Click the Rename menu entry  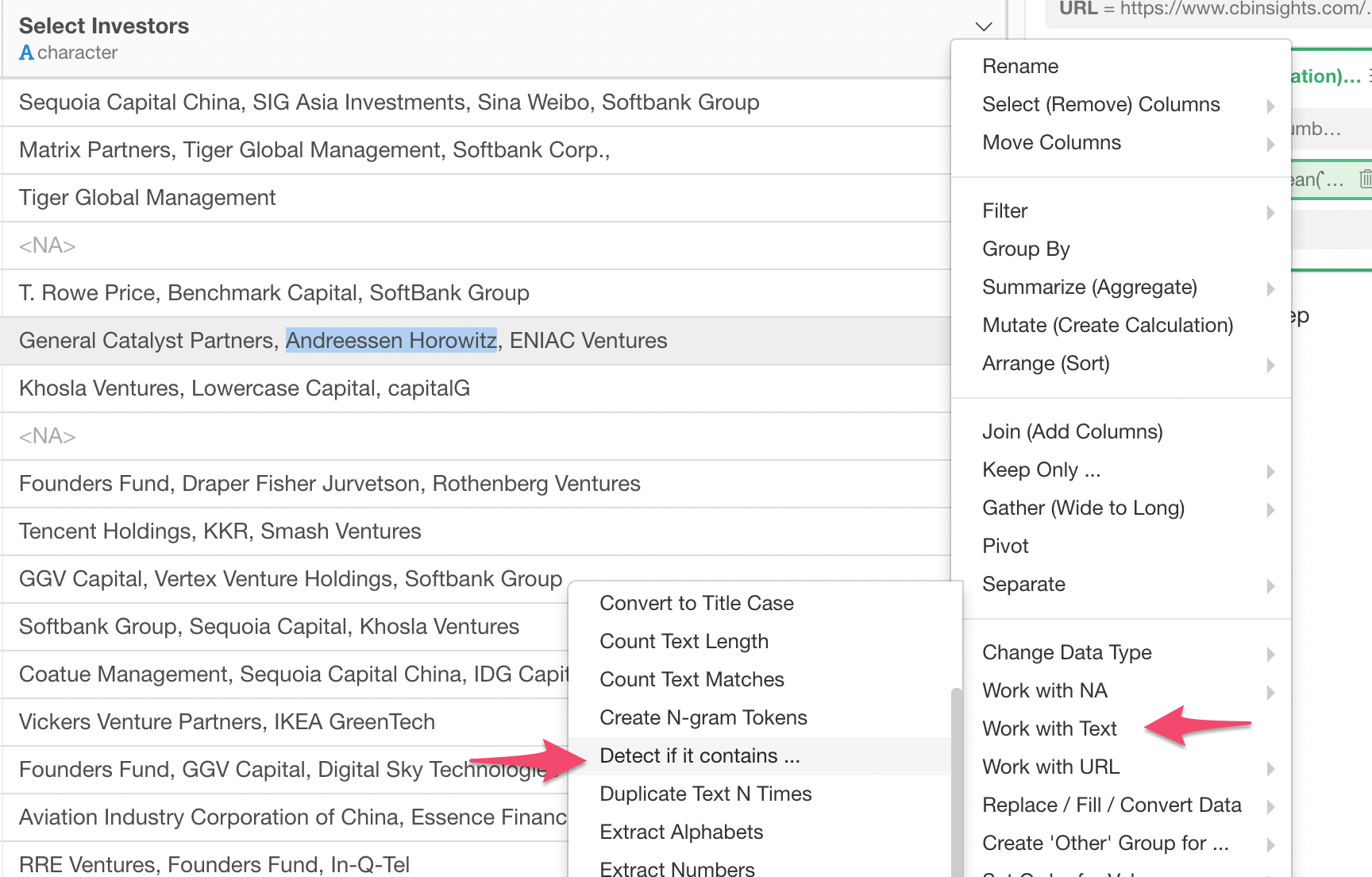click(x=1121, y=66)
